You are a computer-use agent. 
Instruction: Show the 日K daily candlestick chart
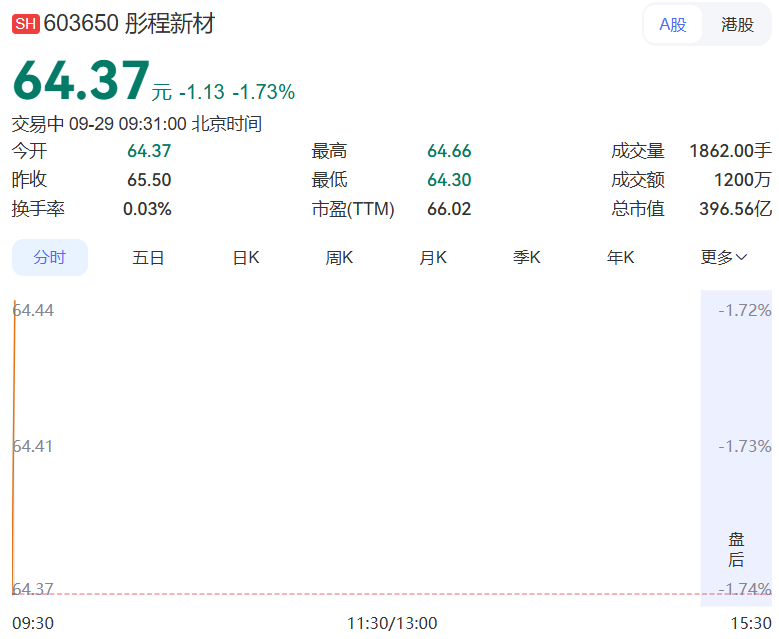[246, 257]
